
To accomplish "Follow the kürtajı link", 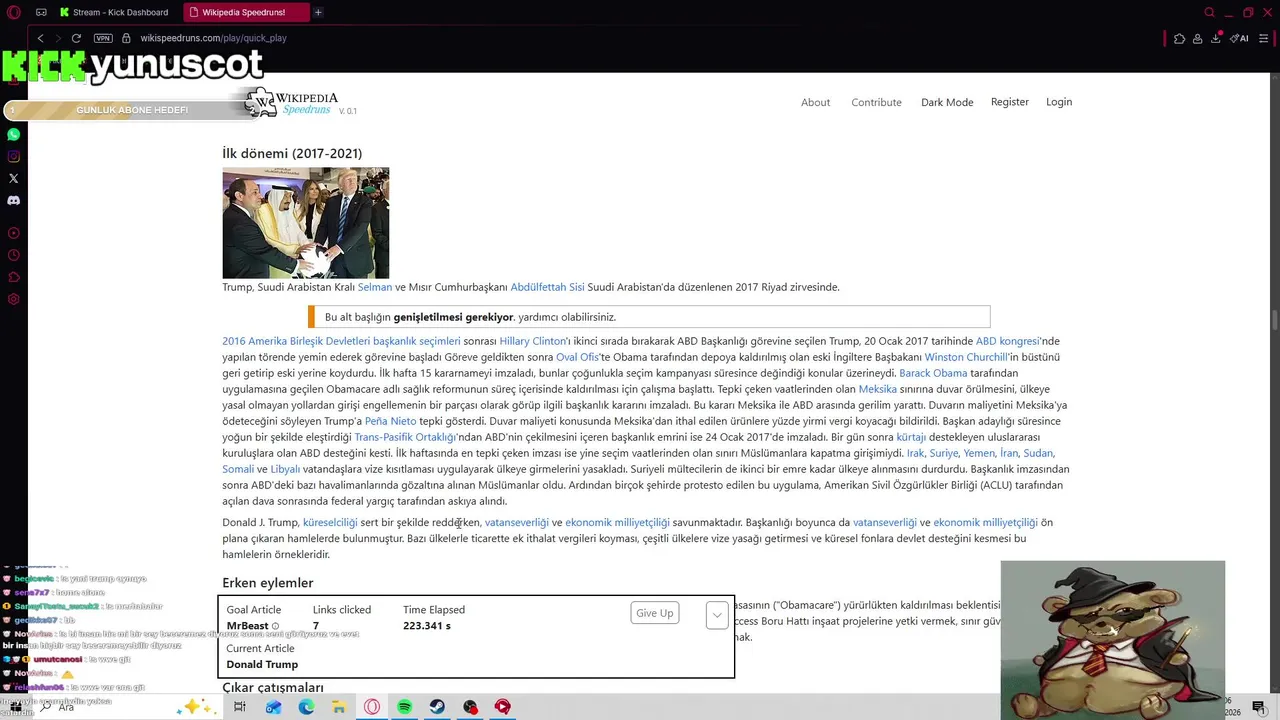I will [911, 437].
